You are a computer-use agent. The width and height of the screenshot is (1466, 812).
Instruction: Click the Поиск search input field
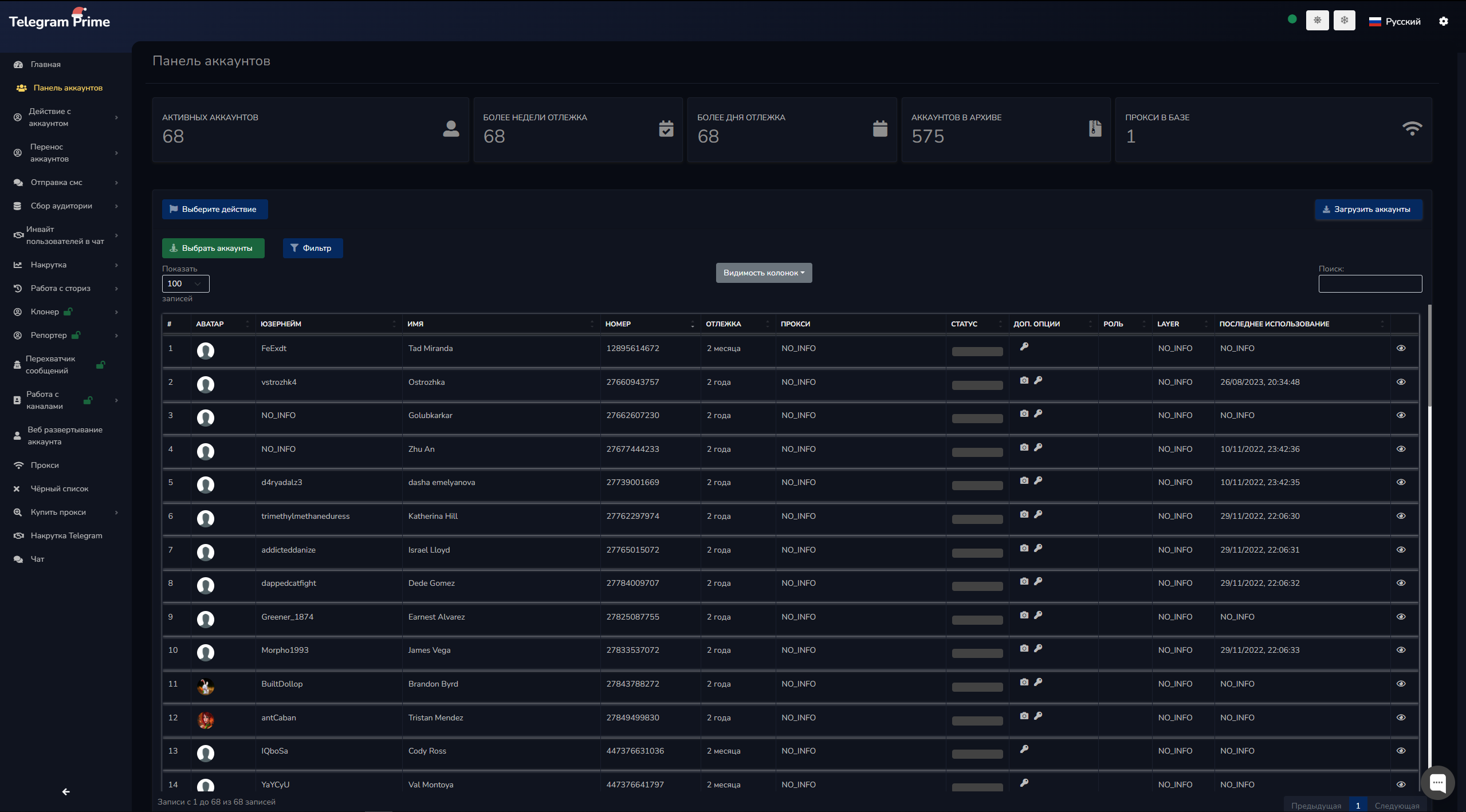(1370, 283)
